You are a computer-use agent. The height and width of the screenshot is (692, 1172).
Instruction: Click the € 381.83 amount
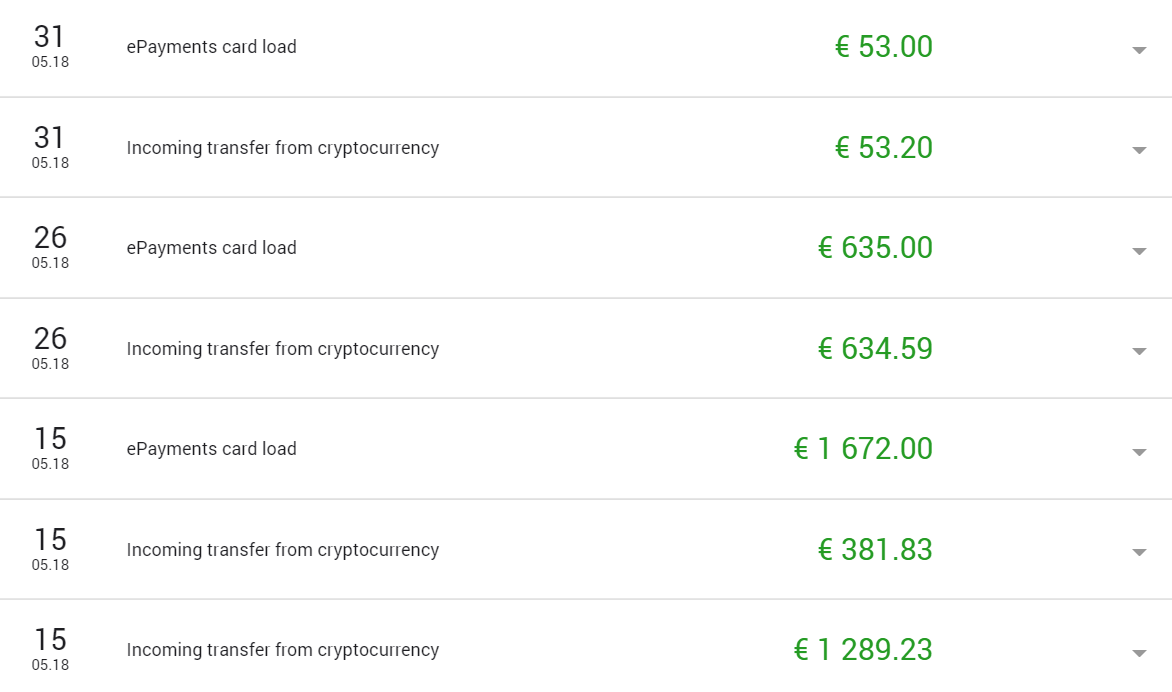pyautogui.click(x=875, y=549)
